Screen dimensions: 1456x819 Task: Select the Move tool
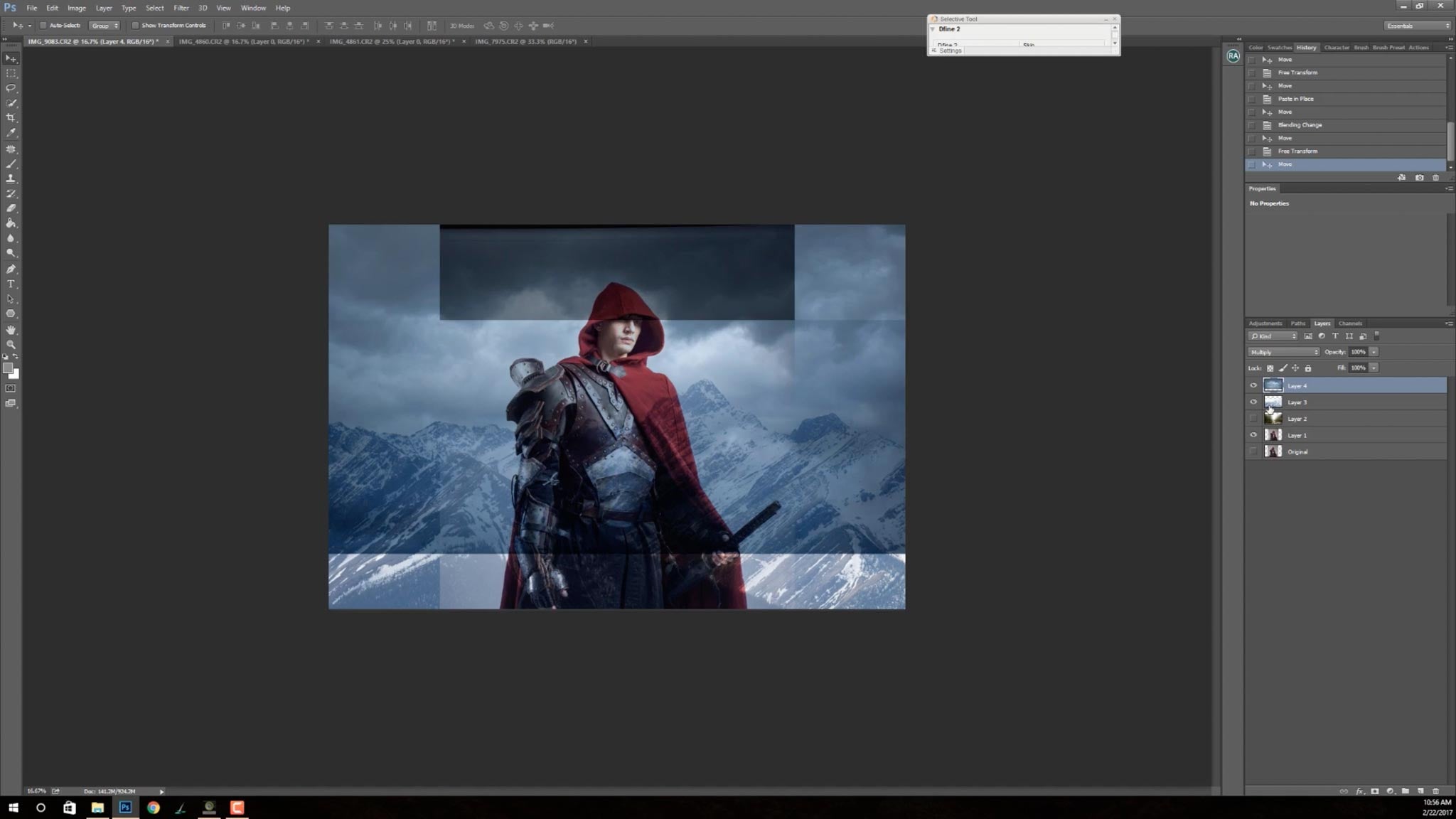click(11, 58)
